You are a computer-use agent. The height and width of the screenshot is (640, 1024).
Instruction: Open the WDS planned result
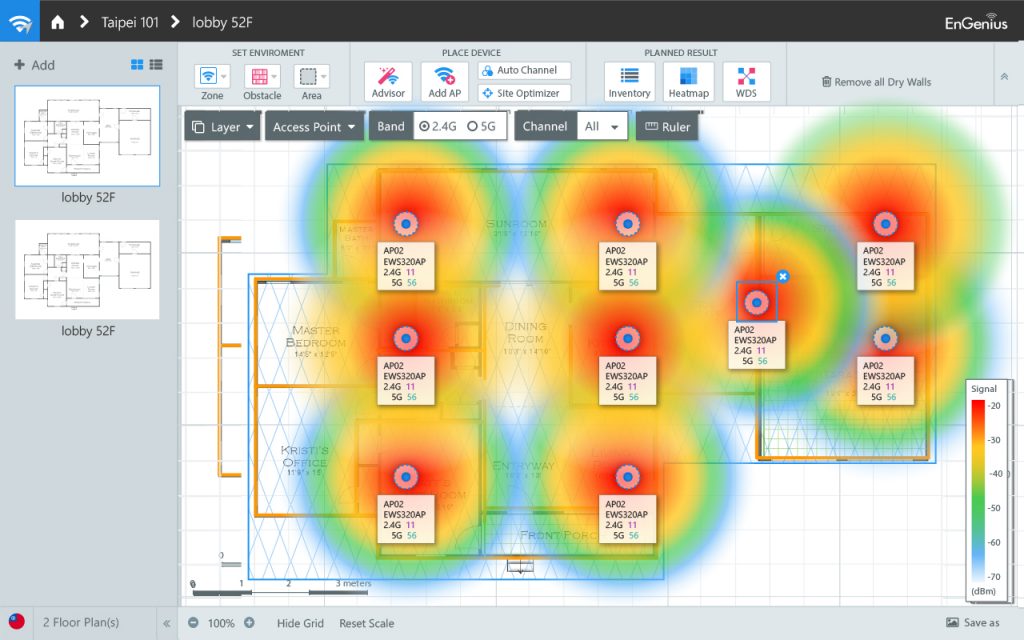[x=746, y=82]
